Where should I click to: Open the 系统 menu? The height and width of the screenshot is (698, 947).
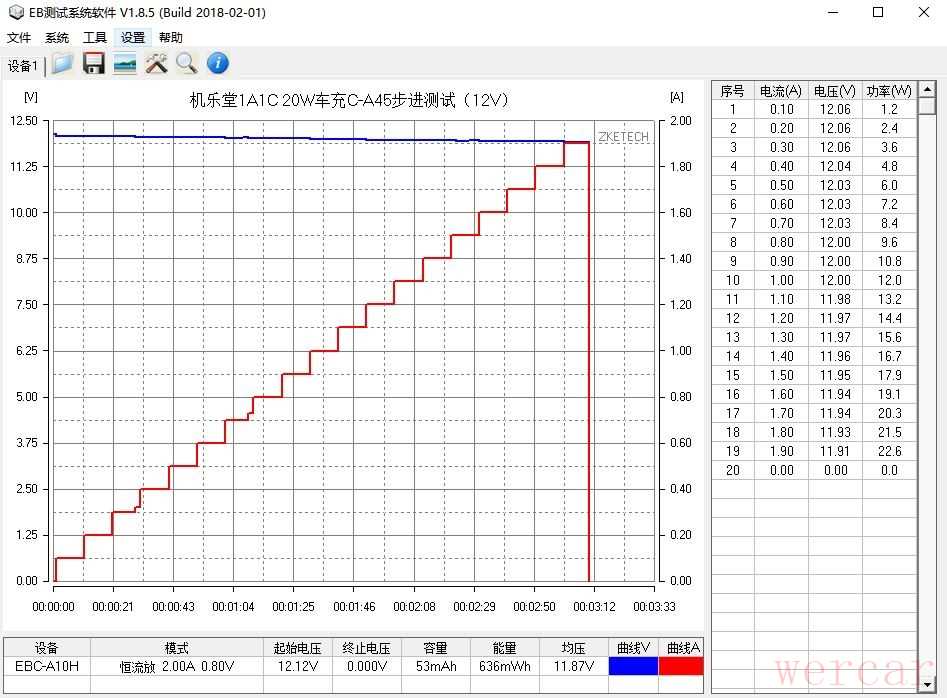click(x=57, y=38)
